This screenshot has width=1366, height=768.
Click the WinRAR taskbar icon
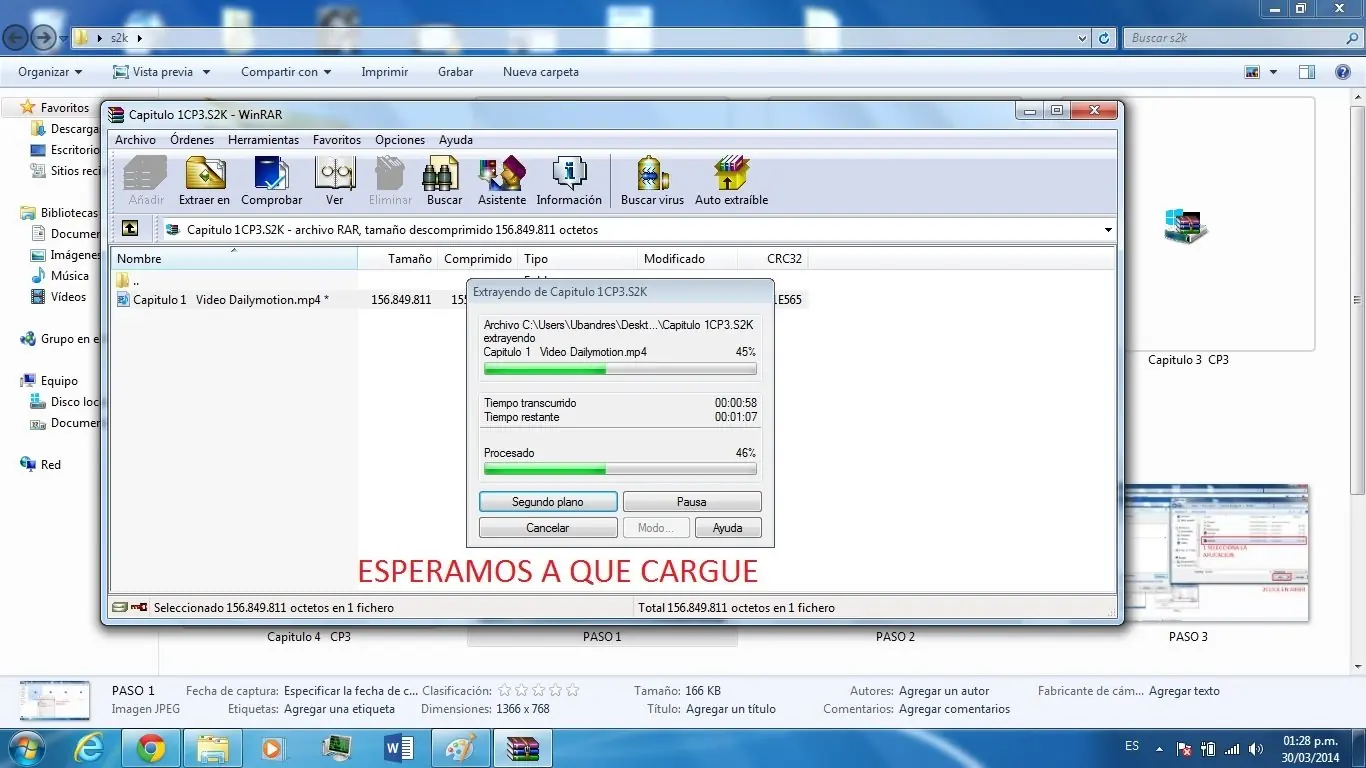coord(523,748)
